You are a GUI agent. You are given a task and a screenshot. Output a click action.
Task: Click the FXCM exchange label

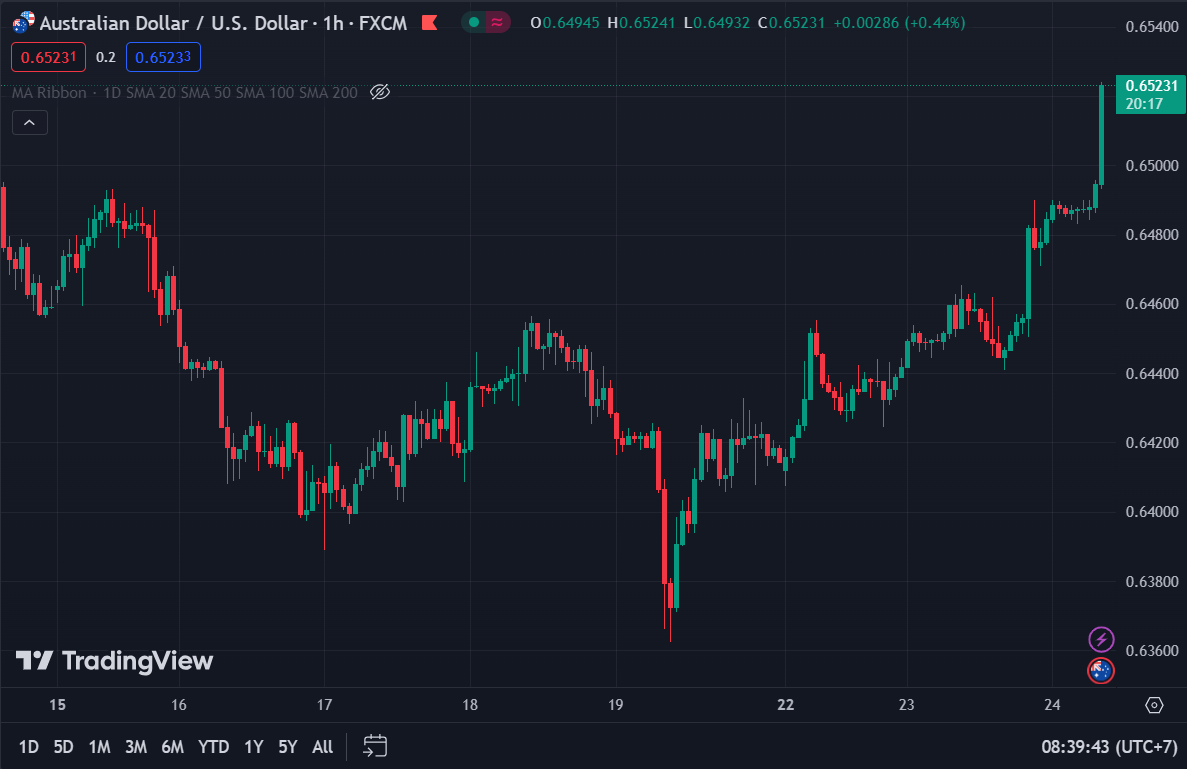pos(383,23)
